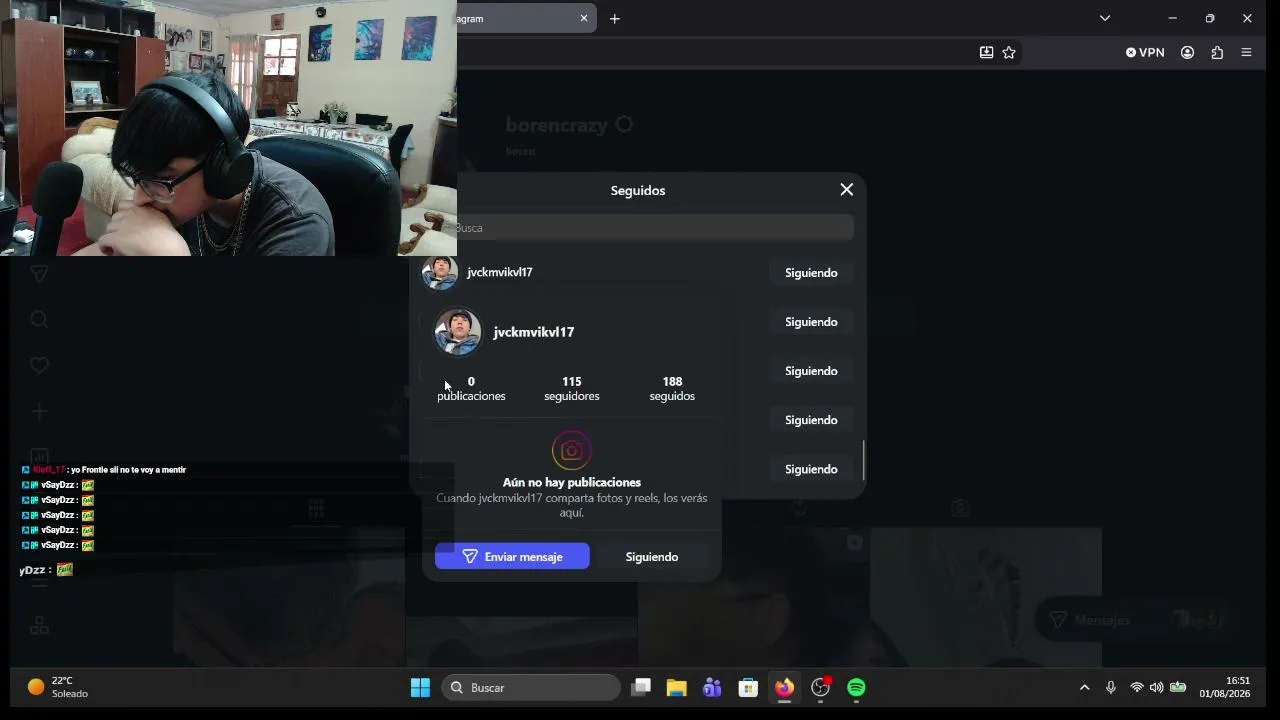Open the weather widget showing 22°C Soleado

pyautogui.click(x=58, y=687)
